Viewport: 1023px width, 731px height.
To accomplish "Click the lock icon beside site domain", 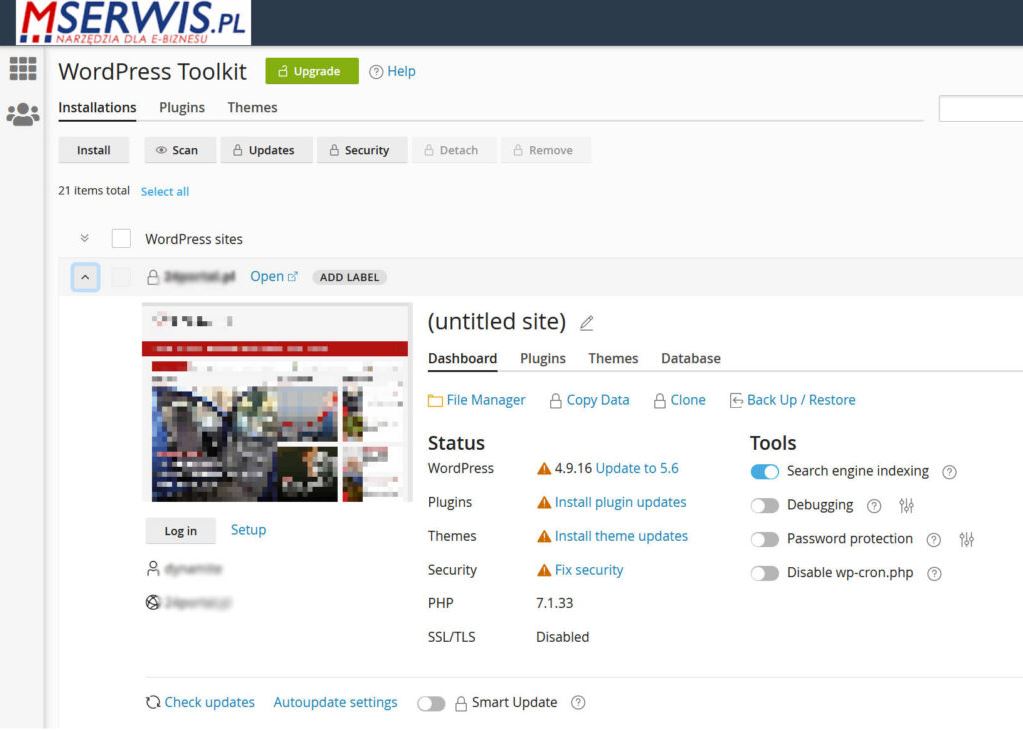I will click(153, 277).
